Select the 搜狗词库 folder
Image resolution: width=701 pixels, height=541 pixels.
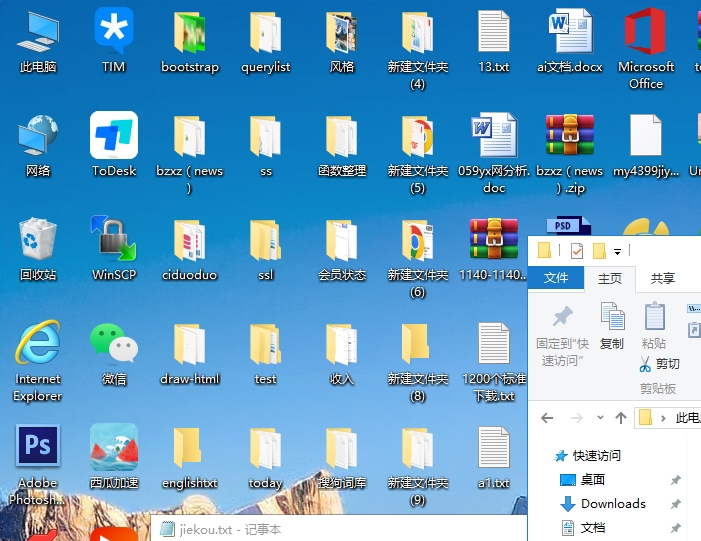point(342,458)
